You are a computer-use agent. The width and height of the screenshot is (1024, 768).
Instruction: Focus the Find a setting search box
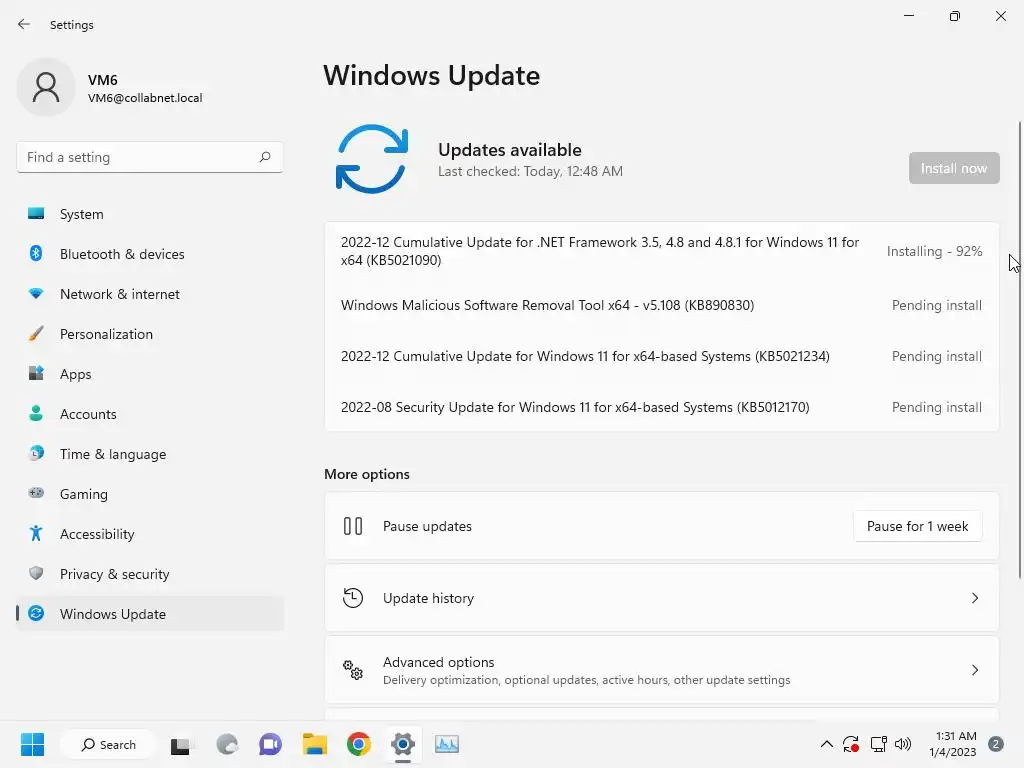tap(150, 157)
